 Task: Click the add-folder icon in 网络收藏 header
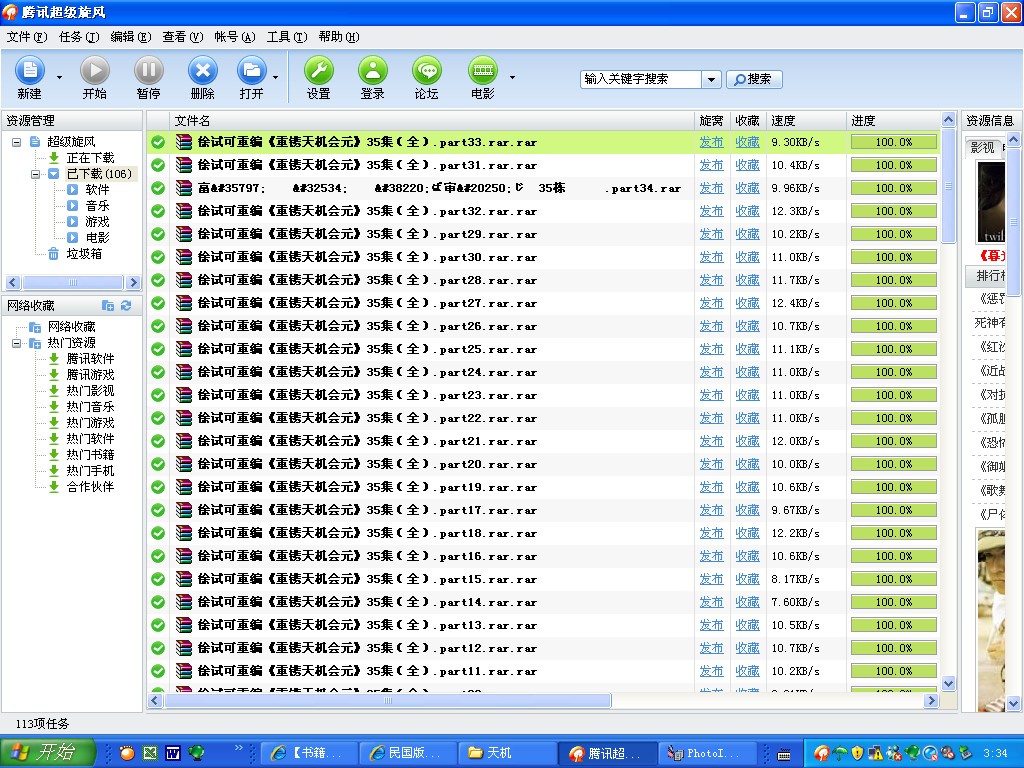(108, 306)
